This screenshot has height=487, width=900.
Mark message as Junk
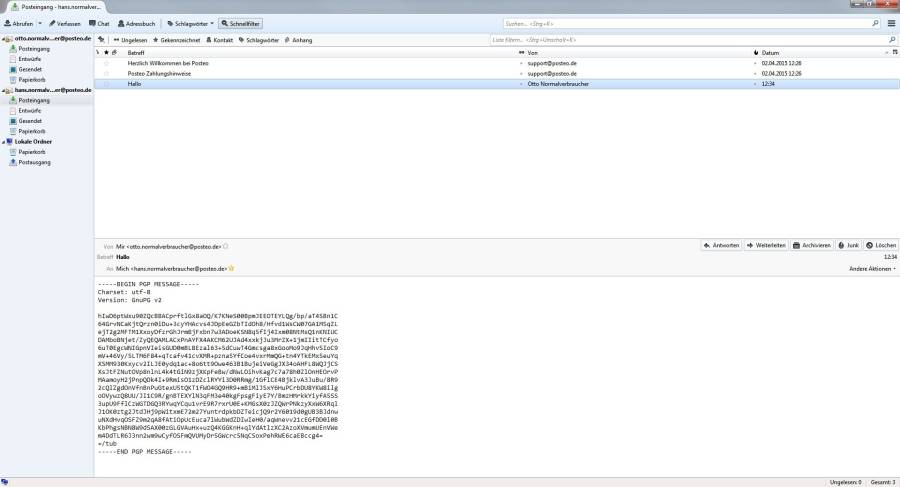pos(849,245)
